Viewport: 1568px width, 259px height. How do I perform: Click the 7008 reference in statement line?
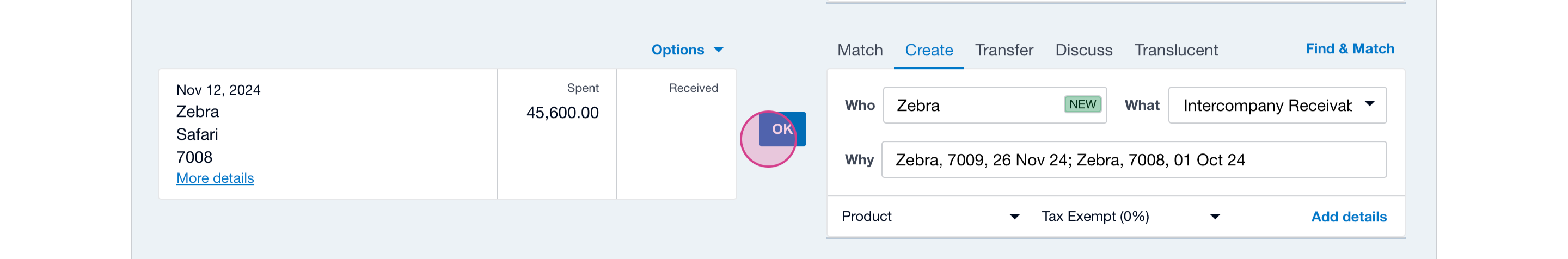pyautogui.click(x=194, y=157)
